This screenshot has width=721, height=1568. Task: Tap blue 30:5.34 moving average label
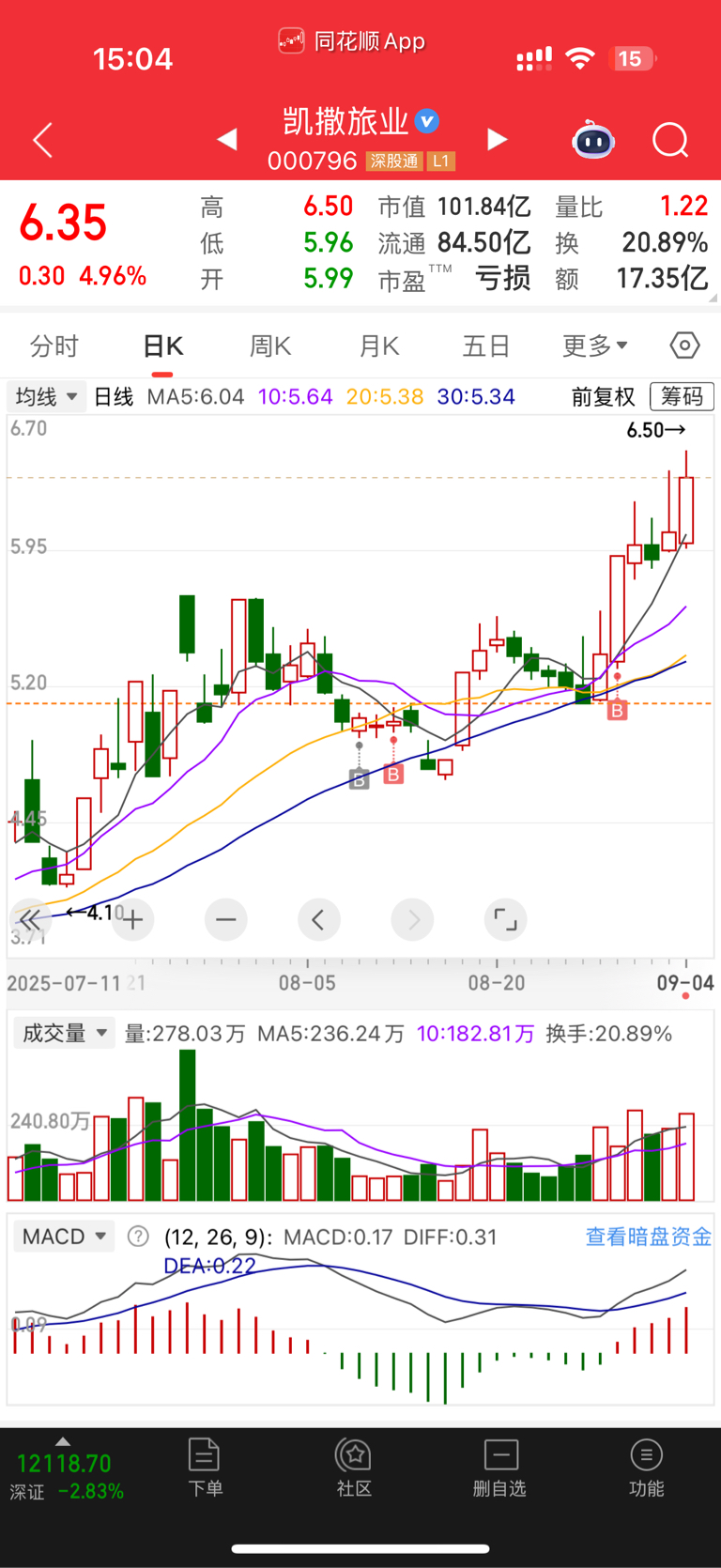[x=476, y=396]
